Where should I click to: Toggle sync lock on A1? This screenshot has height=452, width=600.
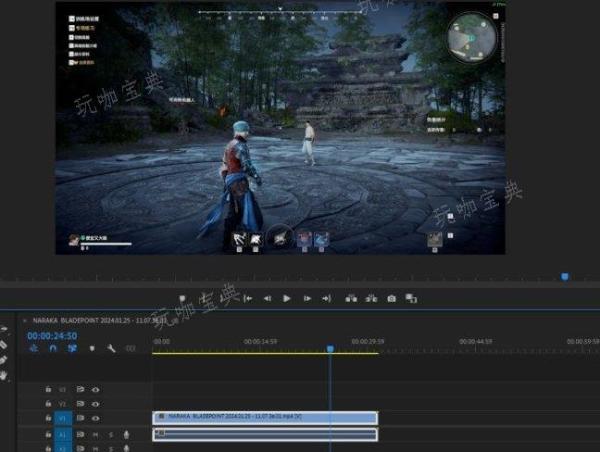(x=80, y=434)
